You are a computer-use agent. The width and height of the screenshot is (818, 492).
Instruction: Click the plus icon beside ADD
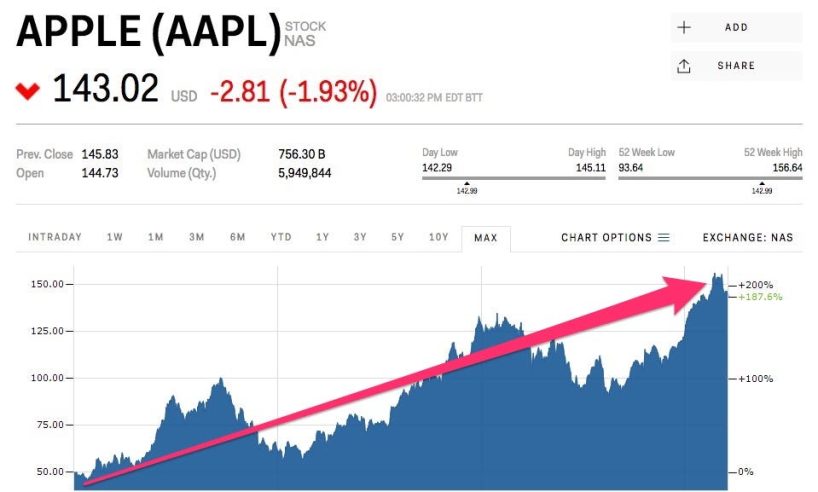[684, 28]
